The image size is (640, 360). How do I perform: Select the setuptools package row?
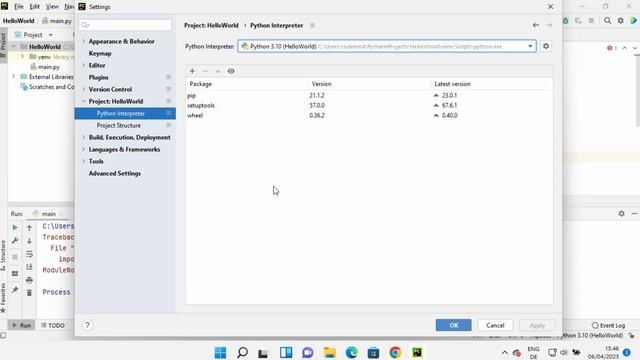coord(369,105)
